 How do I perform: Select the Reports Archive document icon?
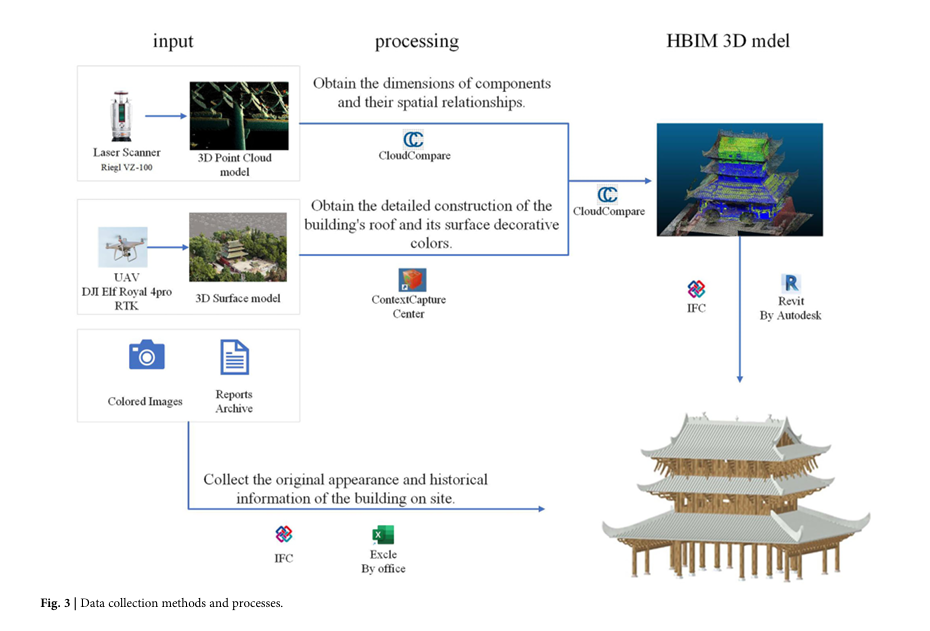tap(234, 357)
